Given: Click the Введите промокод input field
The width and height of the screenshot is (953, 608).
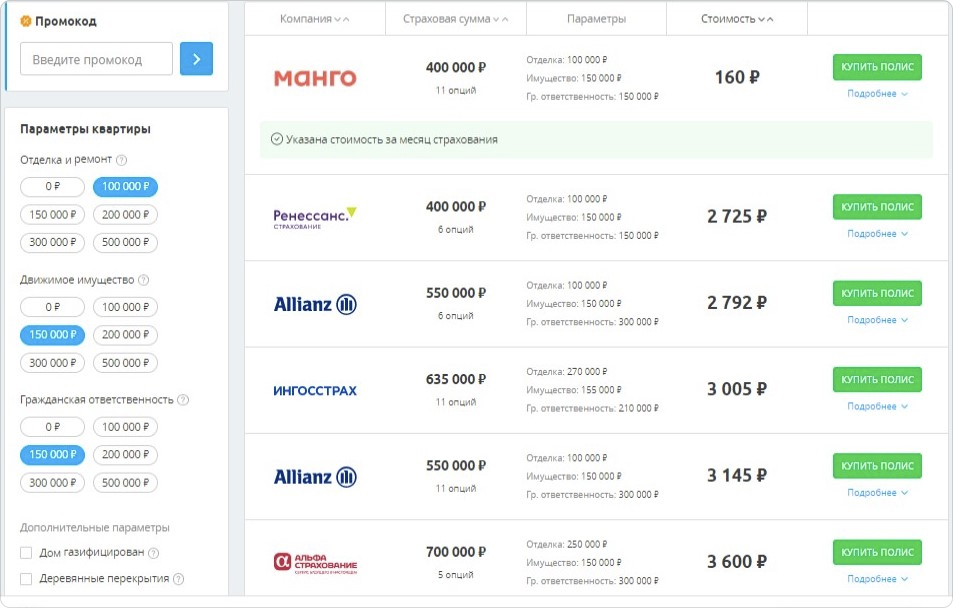Looking at the screenshot, I should [95, 59].
